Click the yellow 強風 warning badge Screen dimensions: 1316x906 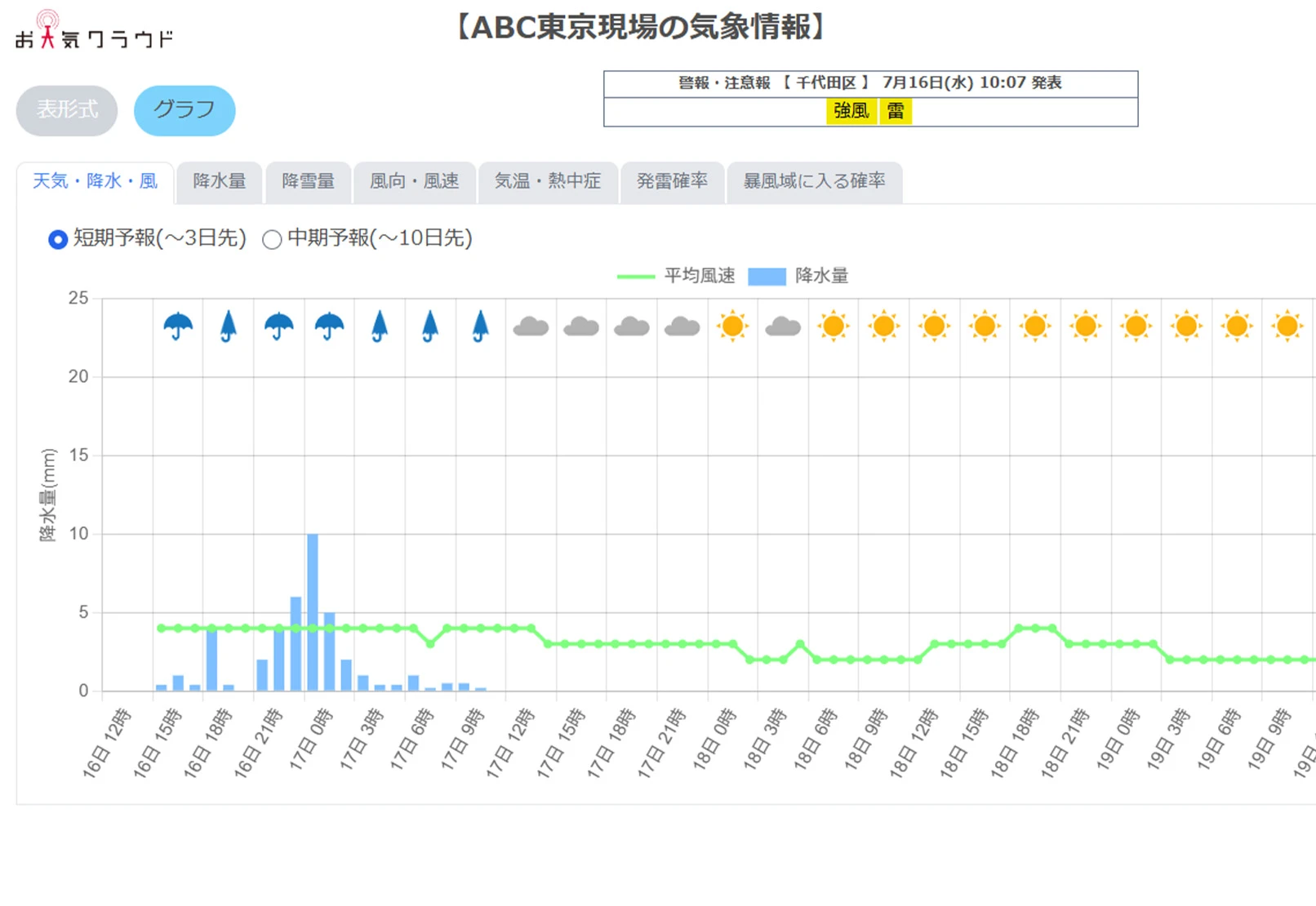coord(851,111)
